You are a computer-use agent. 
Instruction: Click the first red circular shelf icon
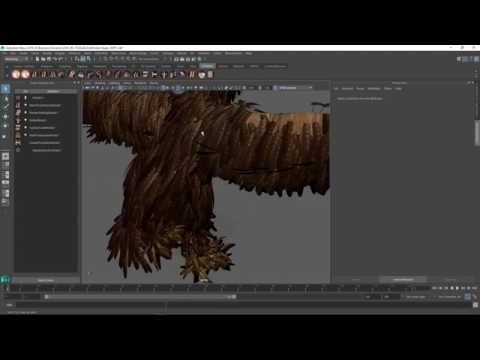coord(16,74)
